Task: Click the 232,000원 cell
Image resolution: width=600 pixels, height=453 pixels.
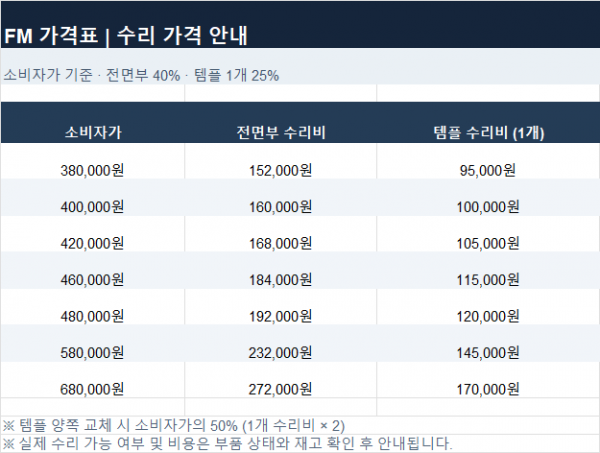Action: 280,343
